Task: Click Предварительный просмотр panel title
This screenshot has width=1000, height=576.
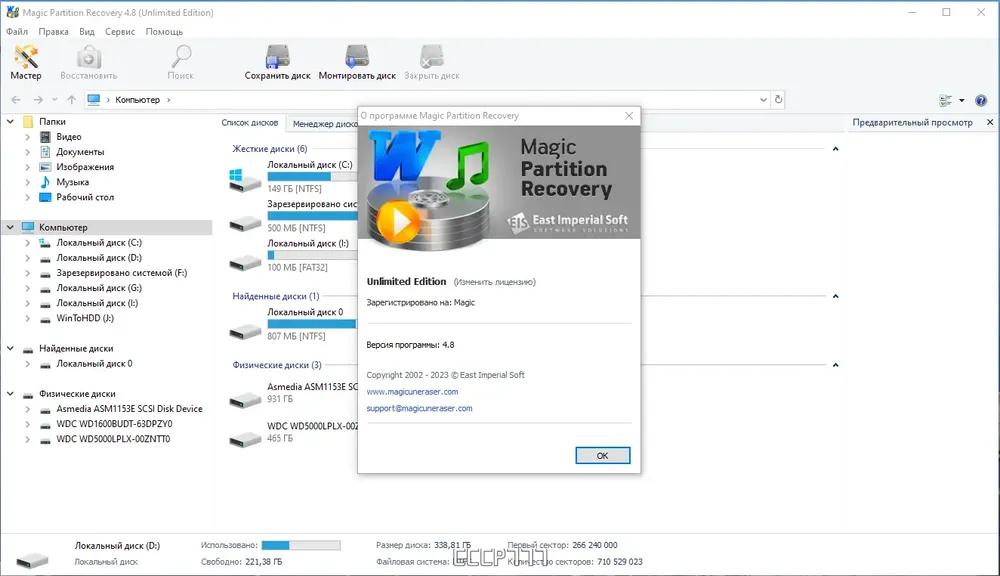Action: pyautogui.click(x=912, y=122)
